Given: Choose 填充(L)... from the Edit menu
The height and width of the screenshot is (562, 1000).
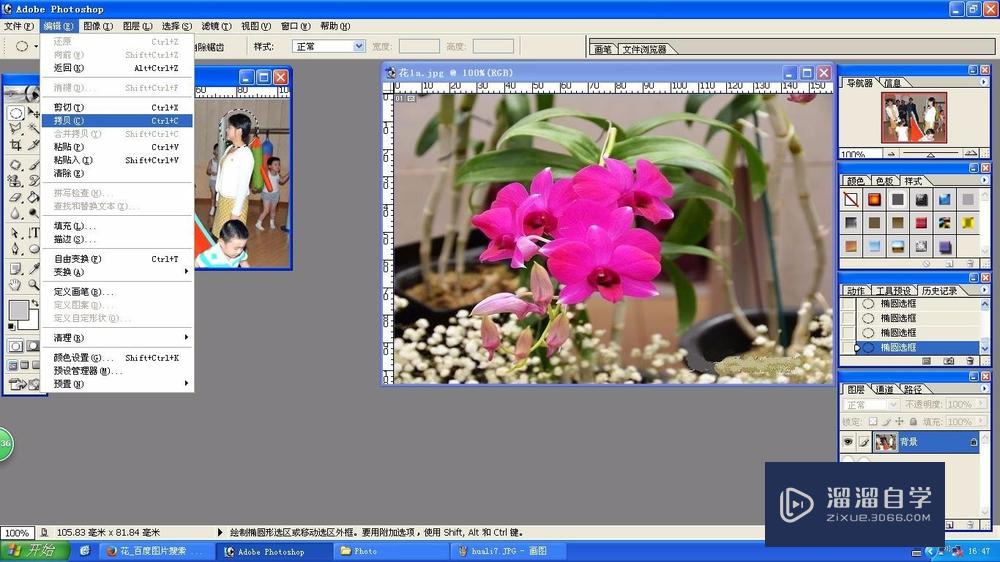Looking at the screenshot, I should click(117, 226).
